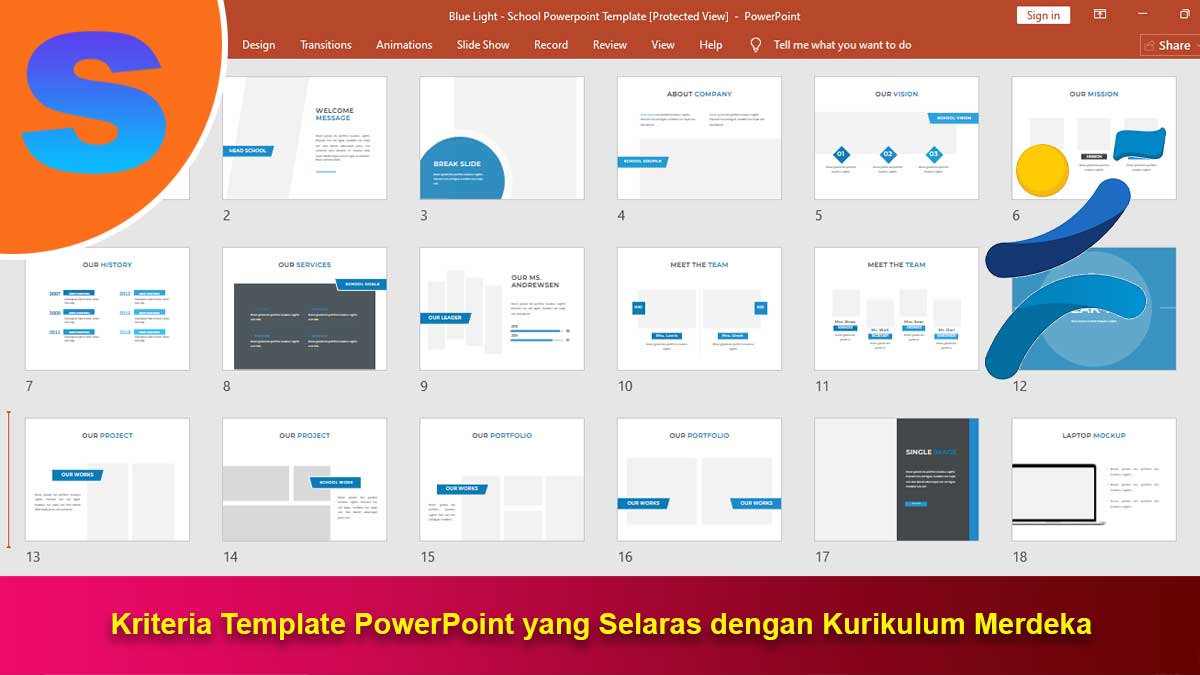Open the Help tab
The width and height of the screenshot is (1200, 675).
[711, 45]
